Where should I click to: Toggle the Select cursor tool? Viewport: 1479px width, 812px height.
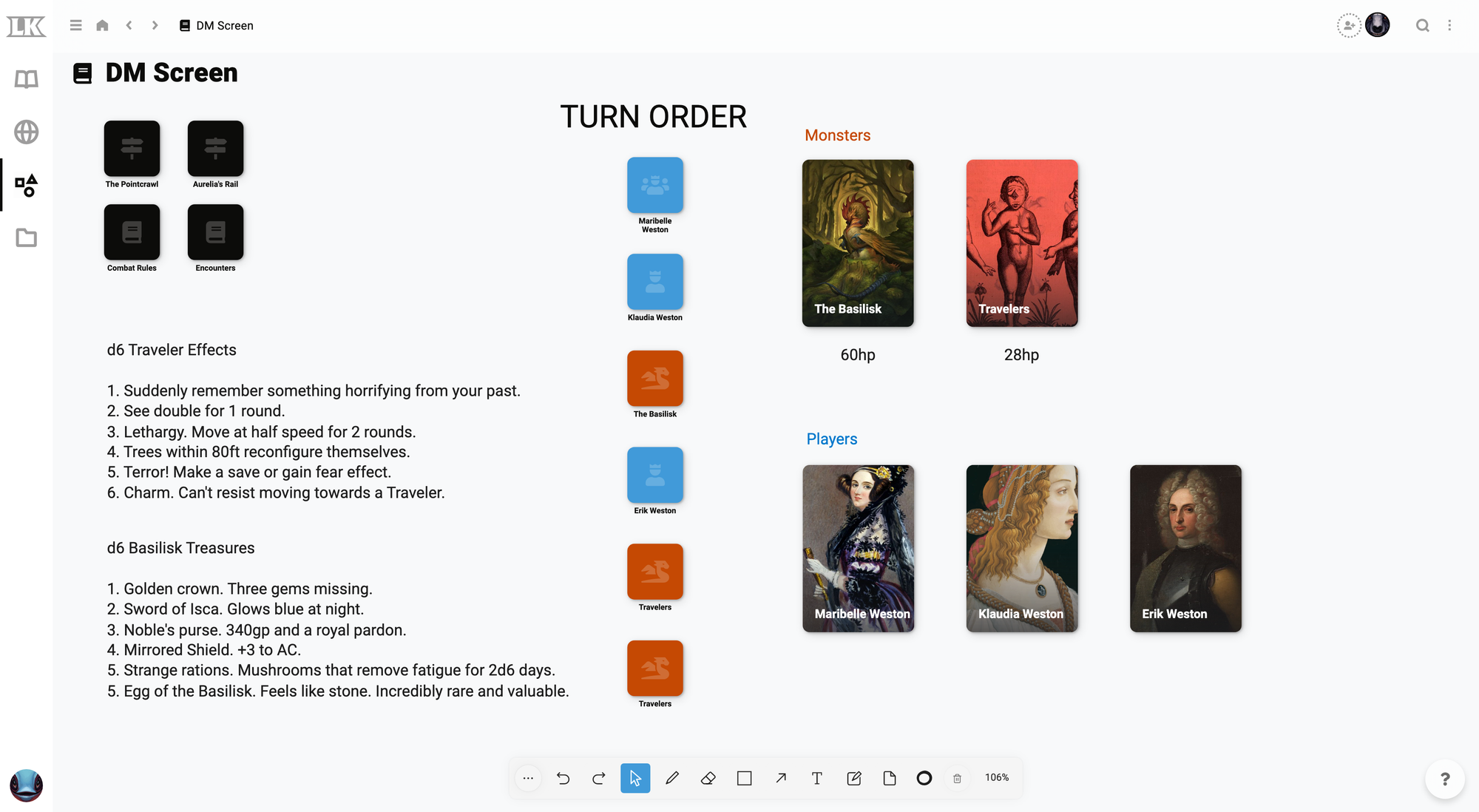point(635,778)
